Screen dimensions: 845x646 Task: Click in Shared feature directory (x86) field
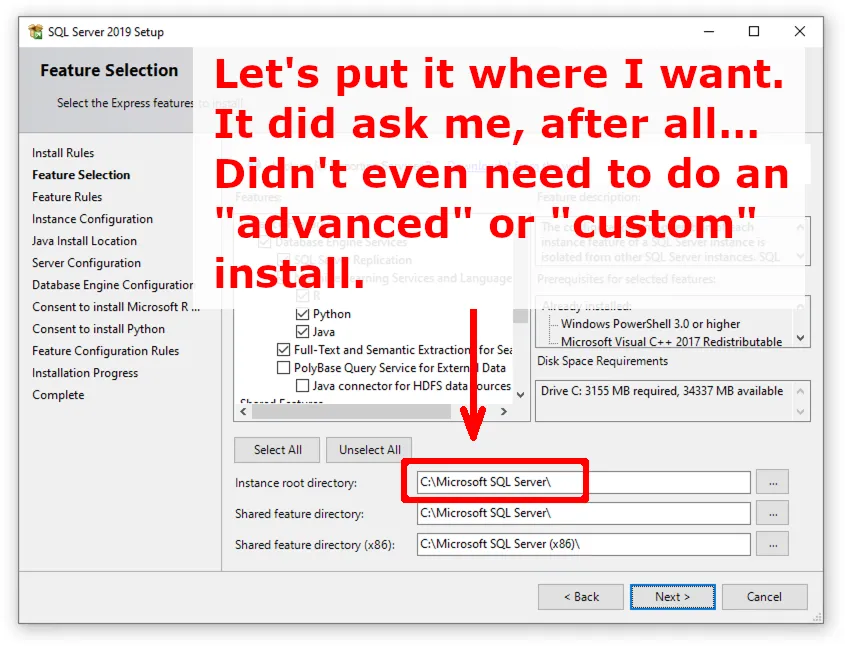click(584, 544)
